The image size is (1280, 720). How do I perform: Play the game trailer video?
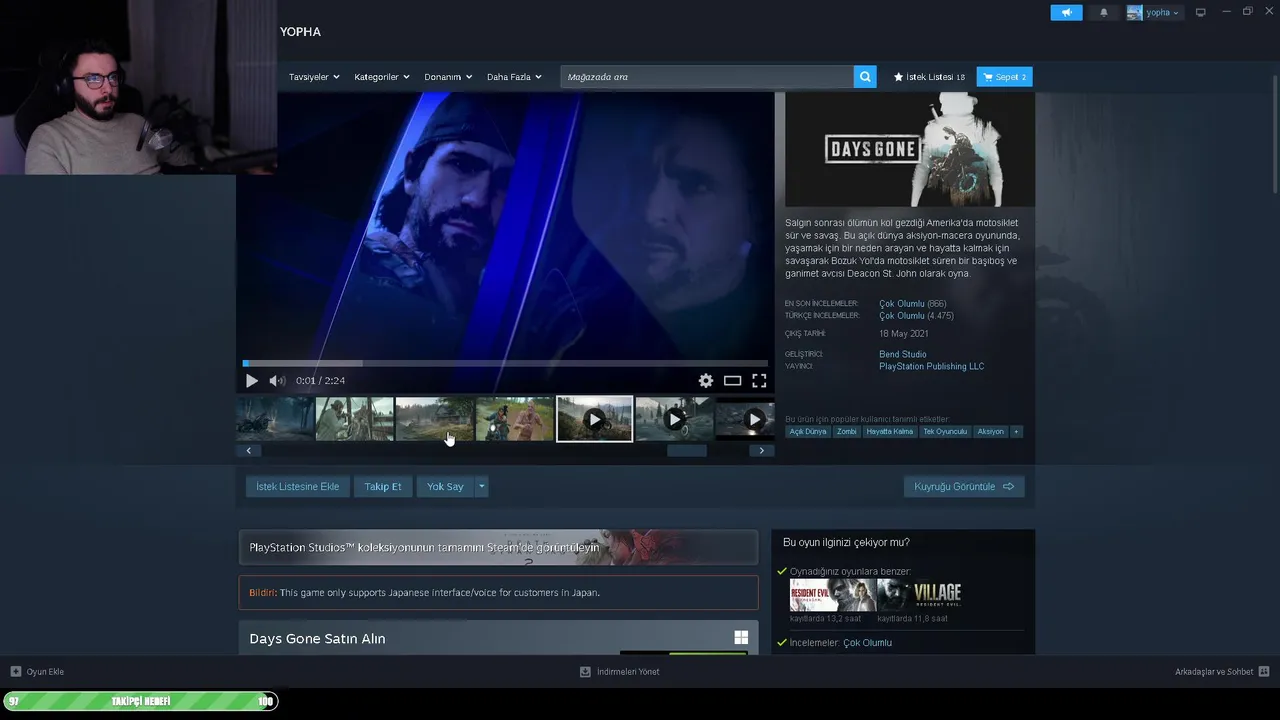point(251,380)
